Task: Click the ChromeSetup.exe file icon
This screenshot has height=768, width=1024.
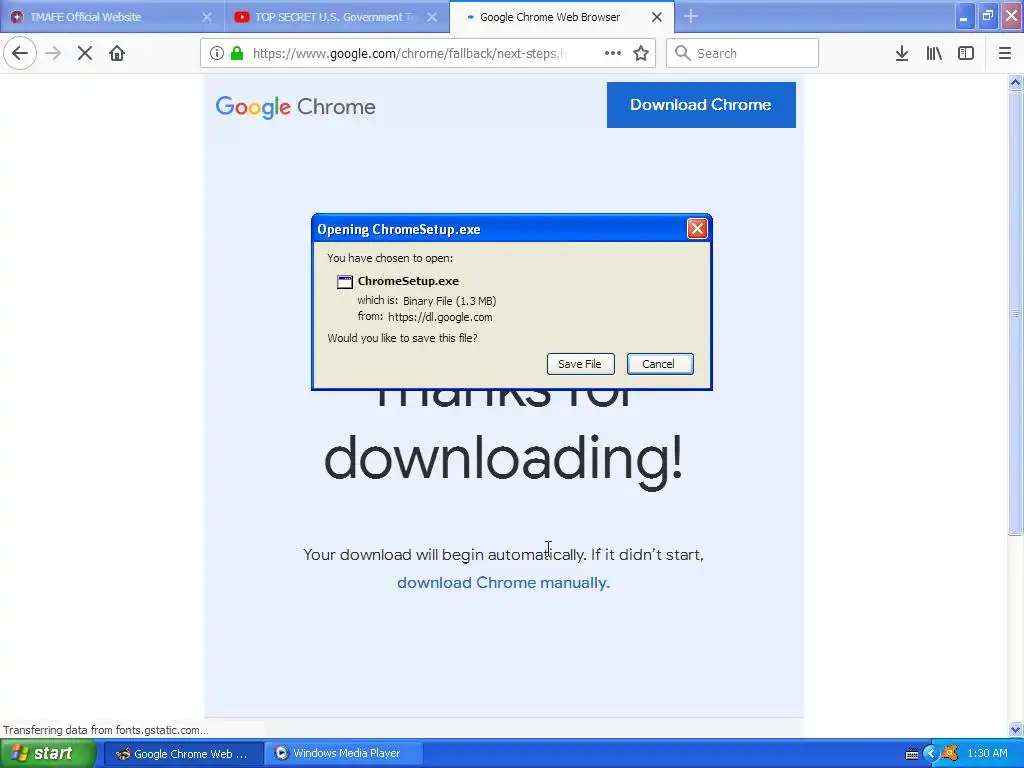Action: [344, 281]
